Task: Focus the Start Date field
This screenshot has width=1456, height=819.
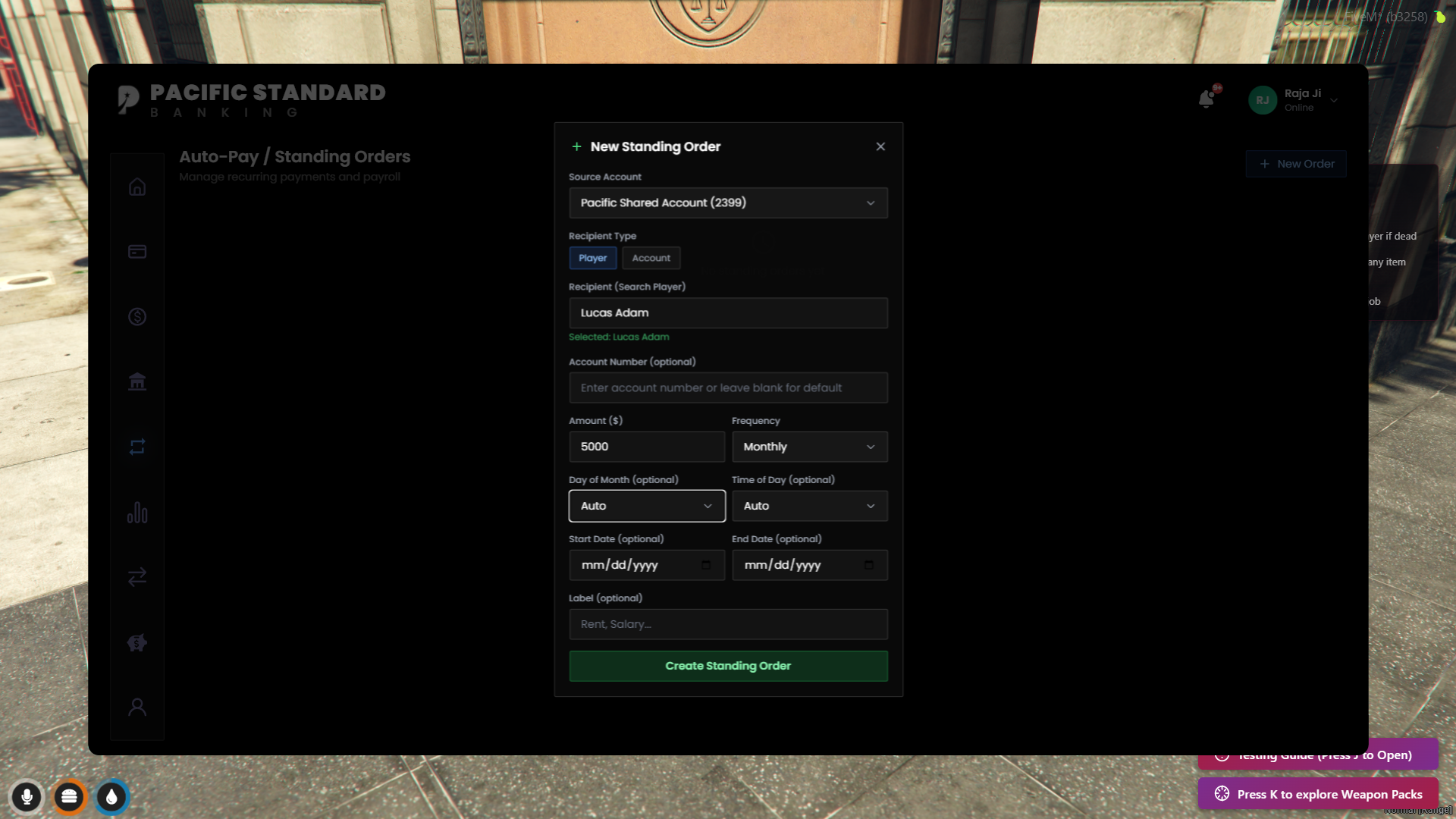Action: (647, 565)
